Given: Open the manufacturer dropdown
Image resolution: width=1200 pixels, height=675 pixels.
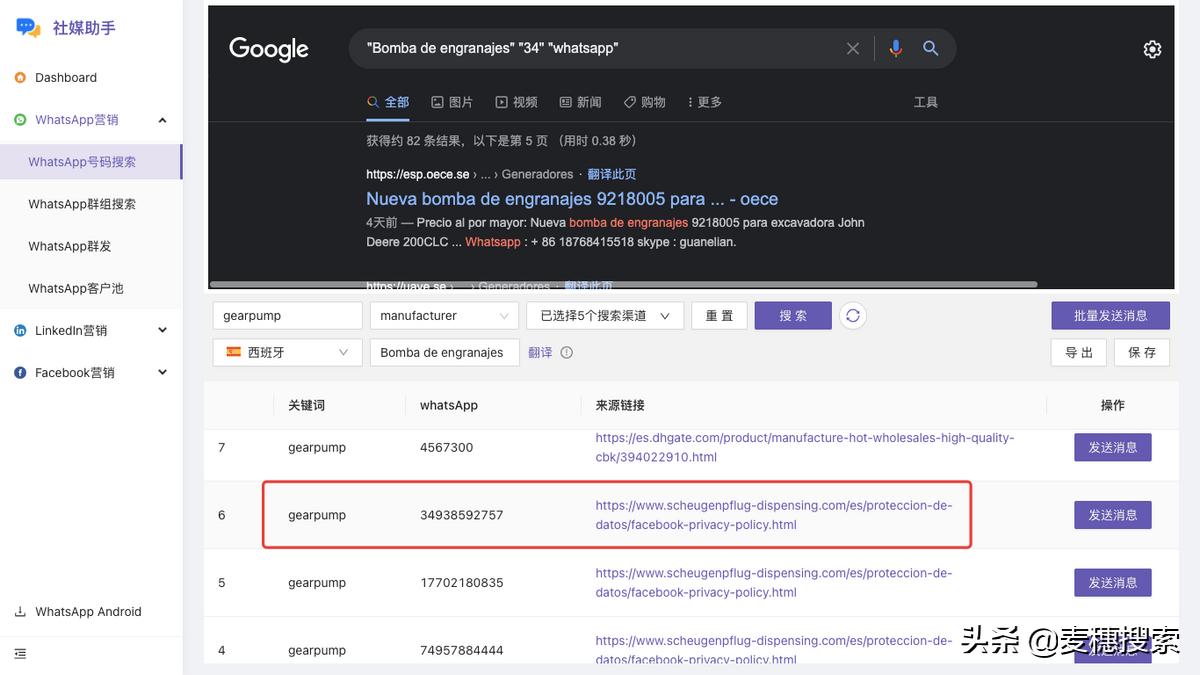Looking at the screenshot, I should [x=444, y=316].
